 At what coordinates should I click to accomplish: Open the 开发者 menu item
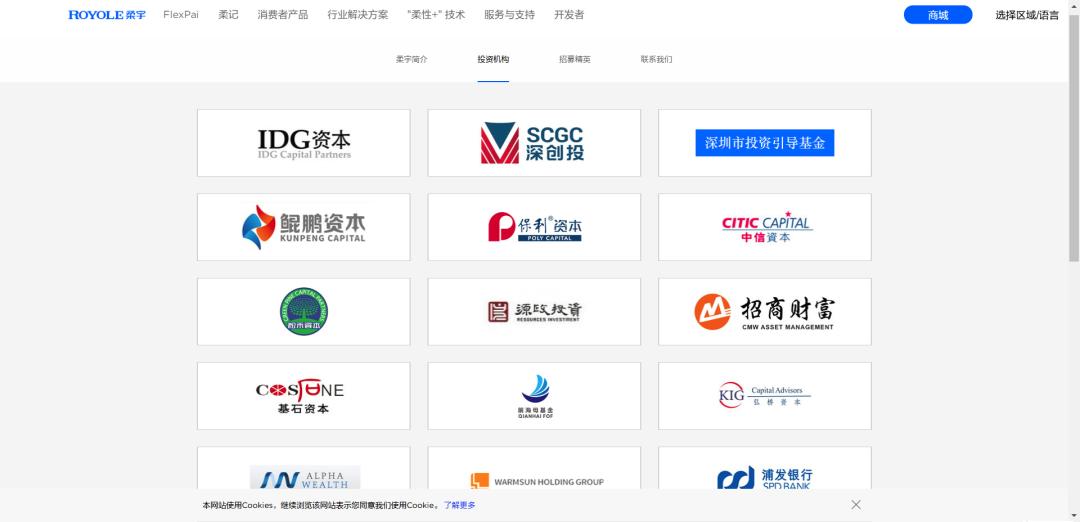coord(570,14)
